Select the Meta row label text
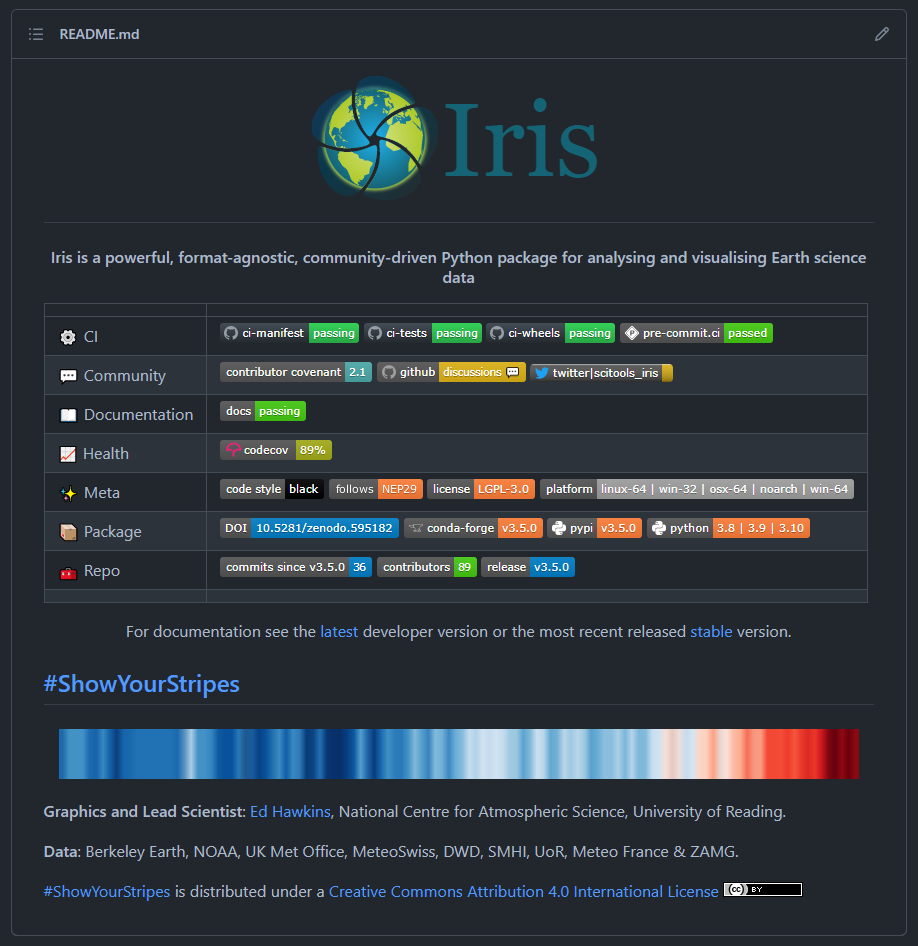 (x=102, y=493)
